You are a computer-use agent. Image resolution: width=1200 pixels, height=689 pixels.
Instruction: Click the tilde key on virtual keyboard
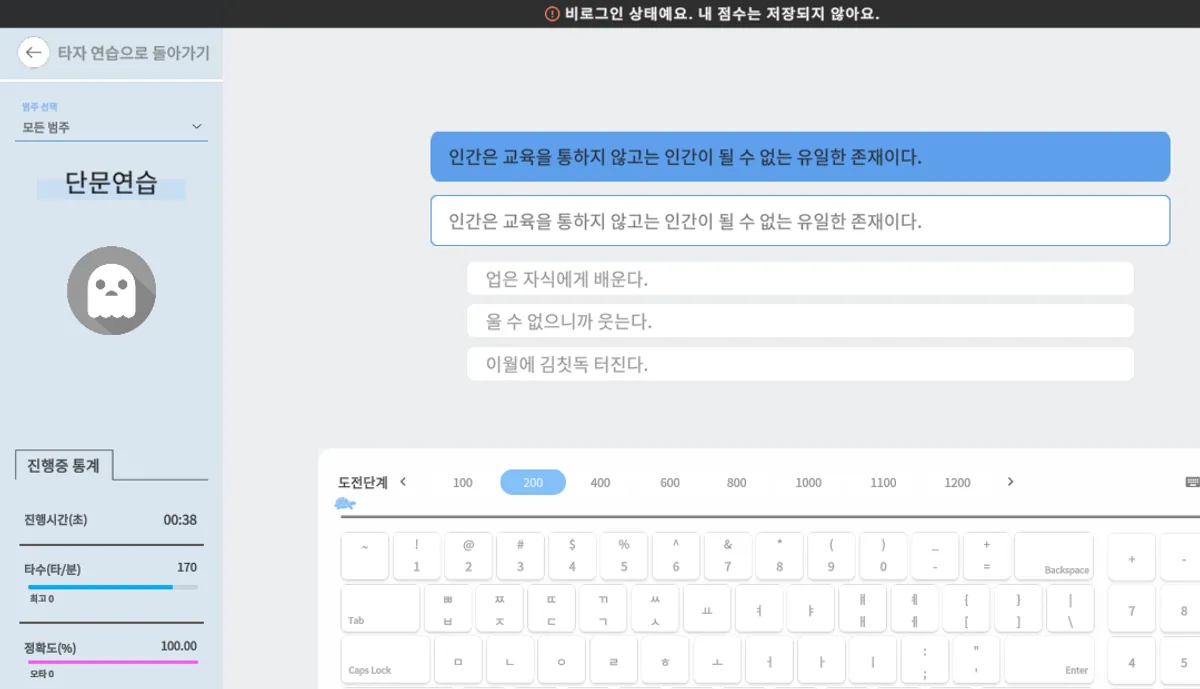tap(365, 556)
